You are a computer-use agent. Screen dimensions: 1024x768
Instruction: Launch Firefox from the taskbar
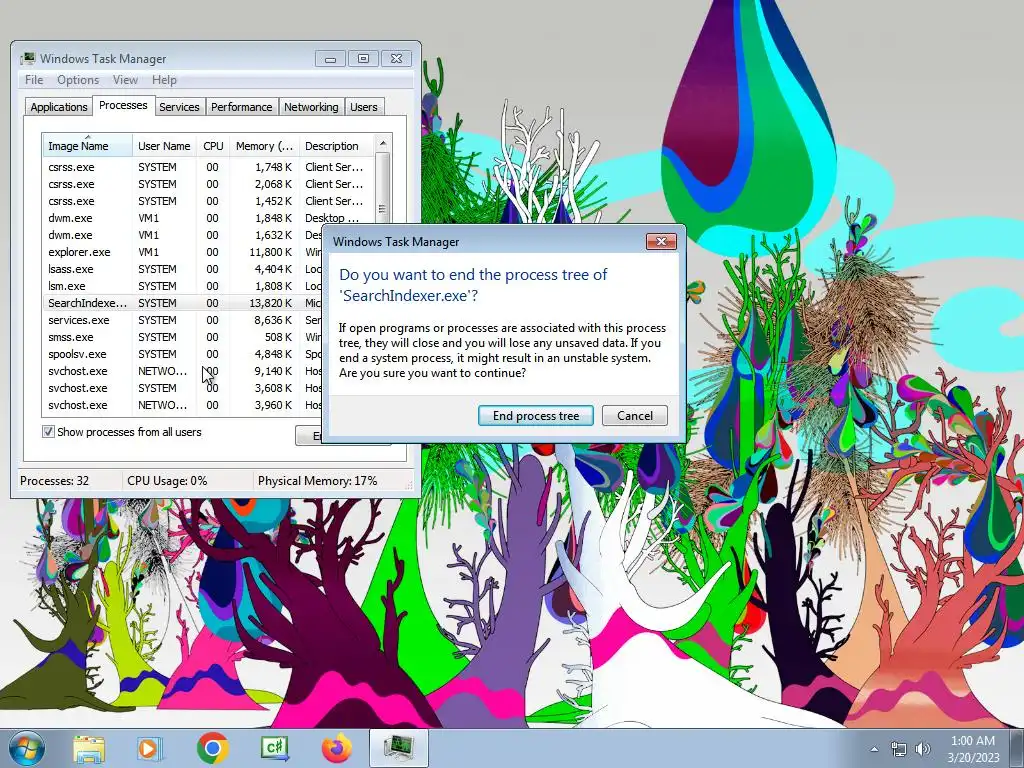point(336,749)
